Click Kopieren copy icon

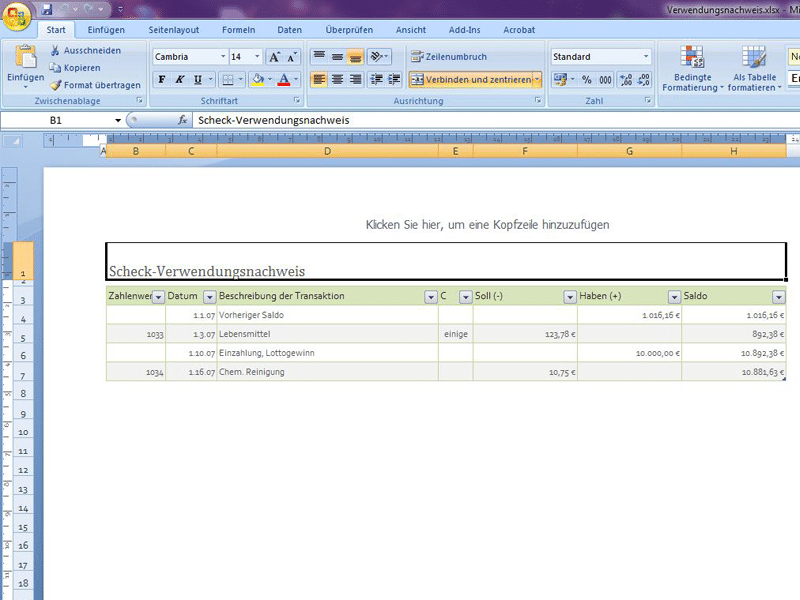coord(55,67)
